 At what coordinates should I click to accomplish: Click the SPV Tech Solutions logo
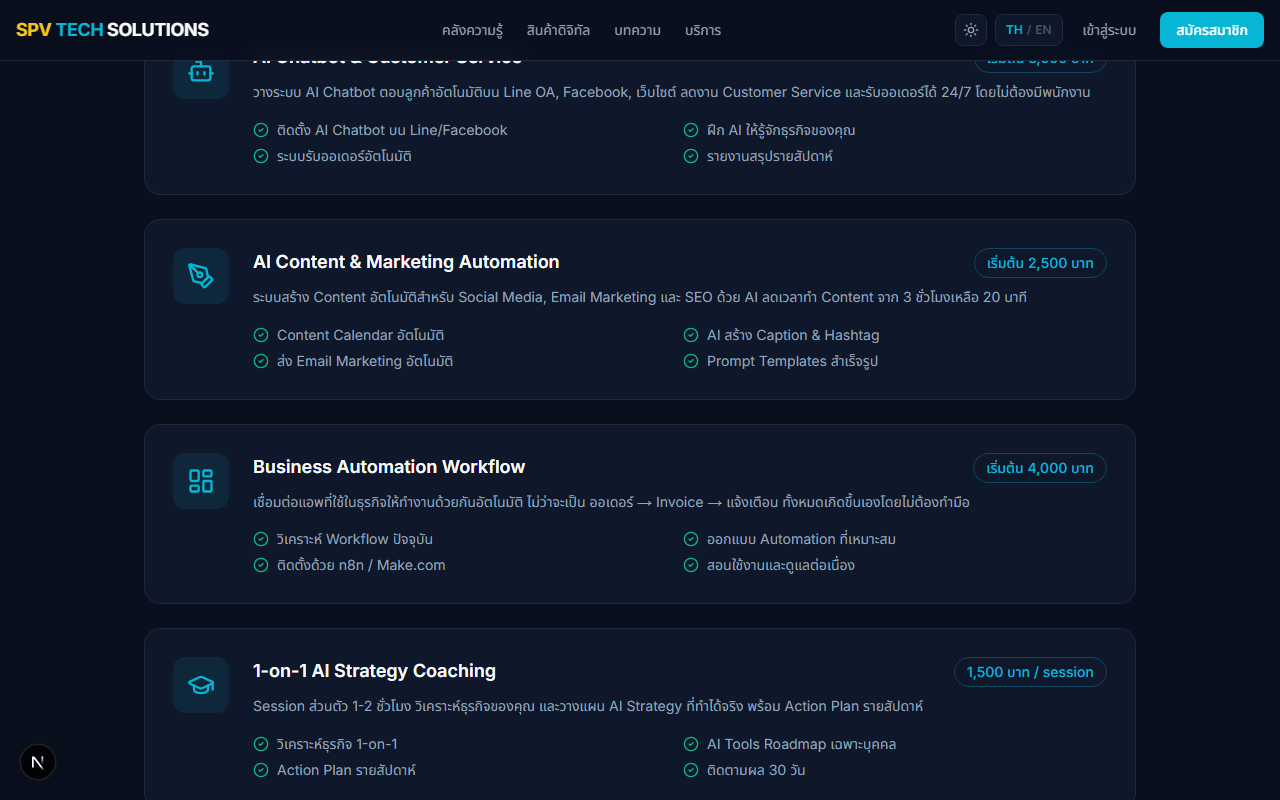(113, 30)
